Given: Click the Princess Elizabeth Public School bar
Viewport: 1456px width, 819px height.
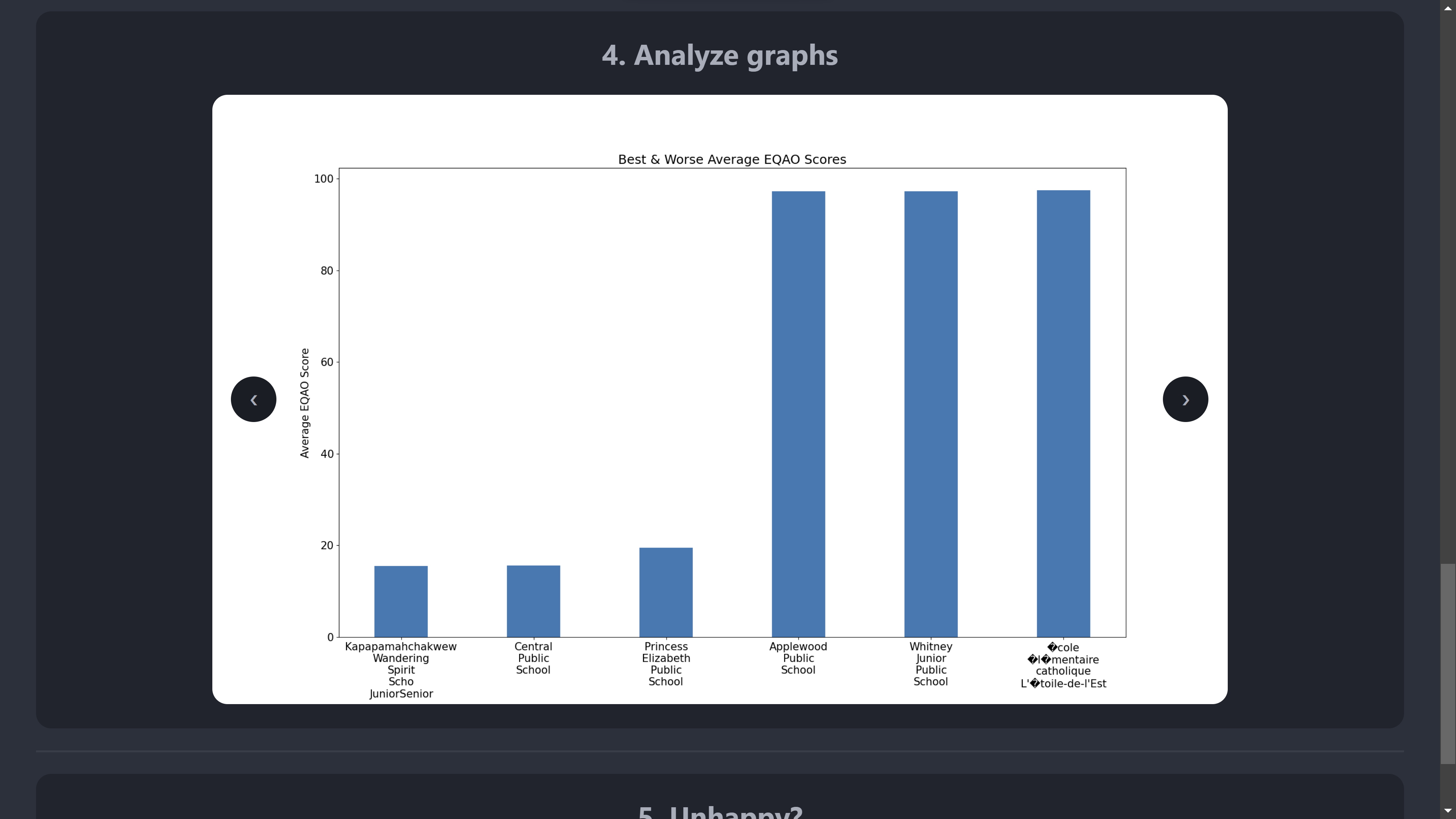Looking at the screenshot, I should [665, 592].
